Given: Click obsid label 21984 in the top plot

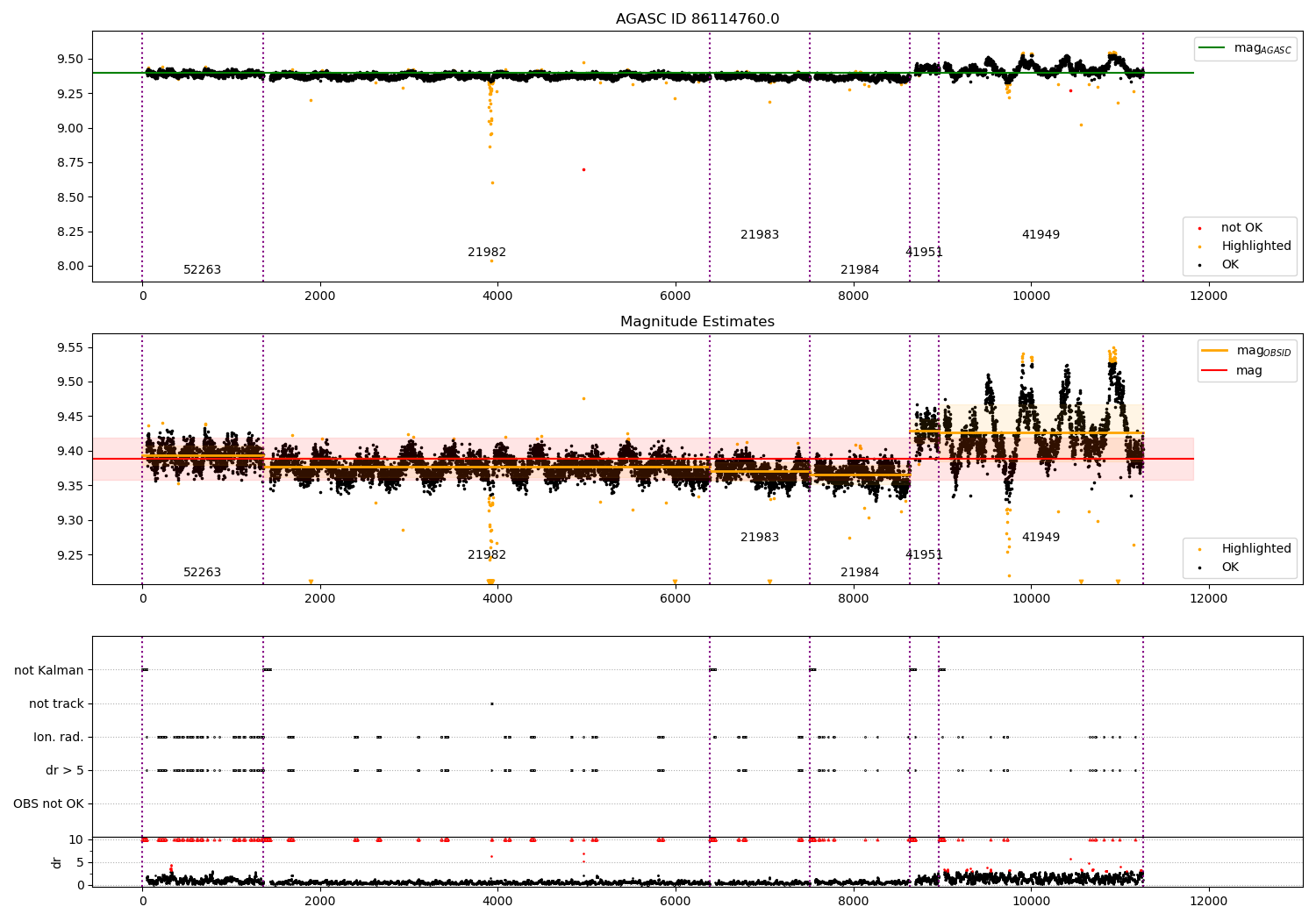Looking at the screenshot, I should pyautogui.click(x=860, y=270).
